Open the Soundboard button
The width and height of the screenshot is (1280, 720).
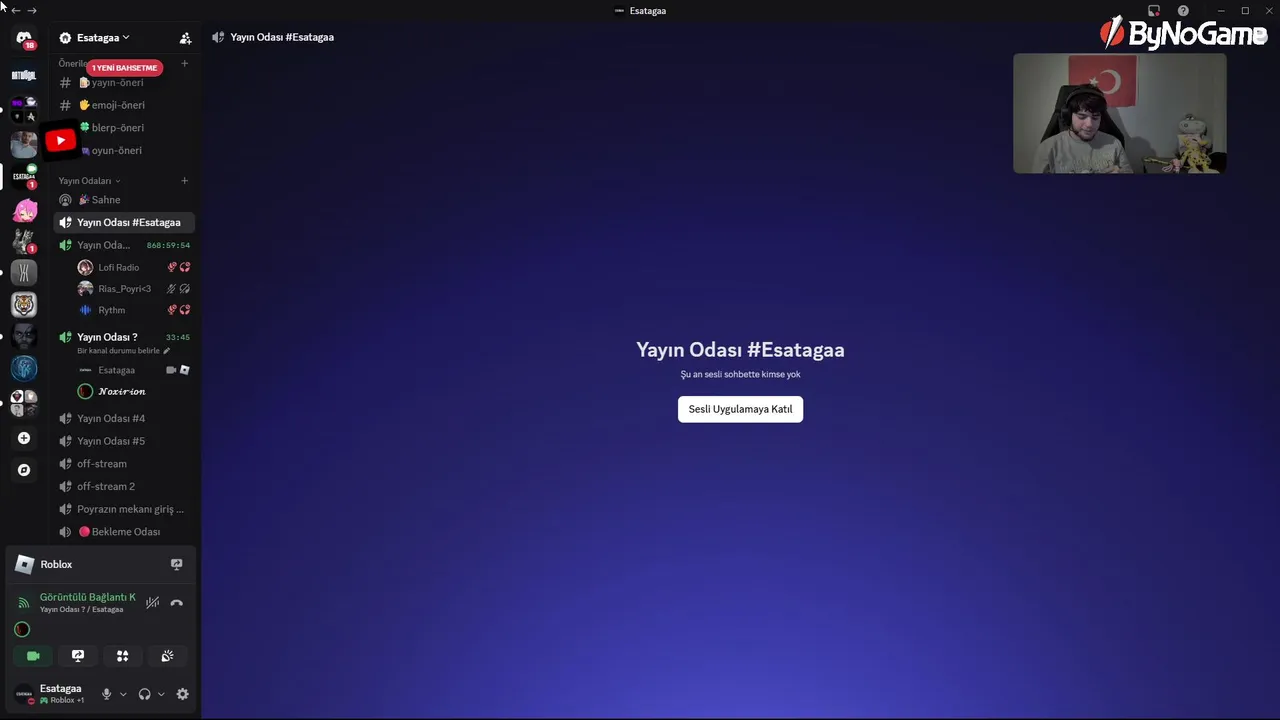pos(167,656)
